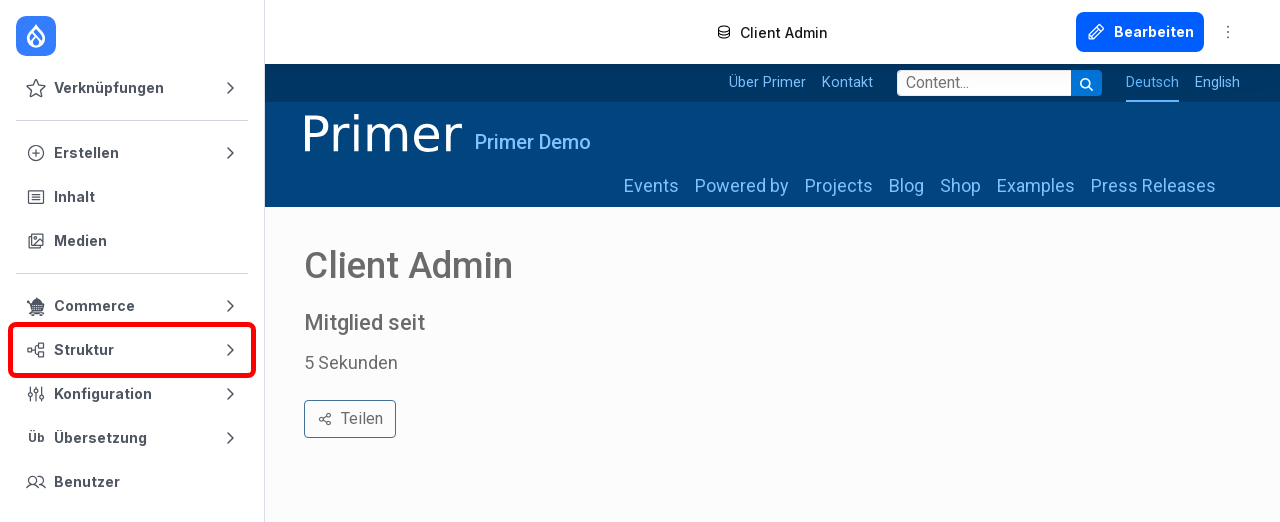1280x522 pixels.
Task: Click the Struktur hierarchy icon
Action: (36, 350)
